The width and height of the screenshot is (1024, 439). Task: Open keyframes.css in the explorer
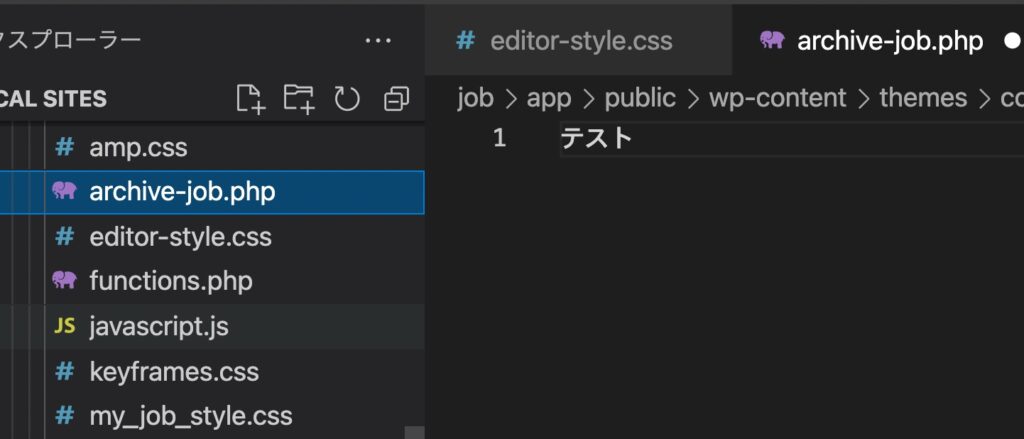click(x=174, y=372)
